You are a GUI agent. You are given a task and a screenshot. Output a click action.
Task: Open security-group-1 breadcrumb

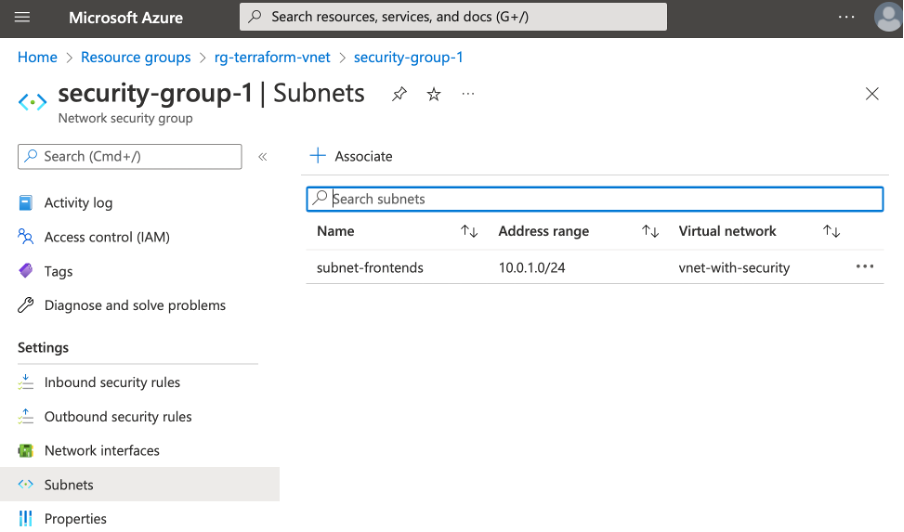point(408,57)
